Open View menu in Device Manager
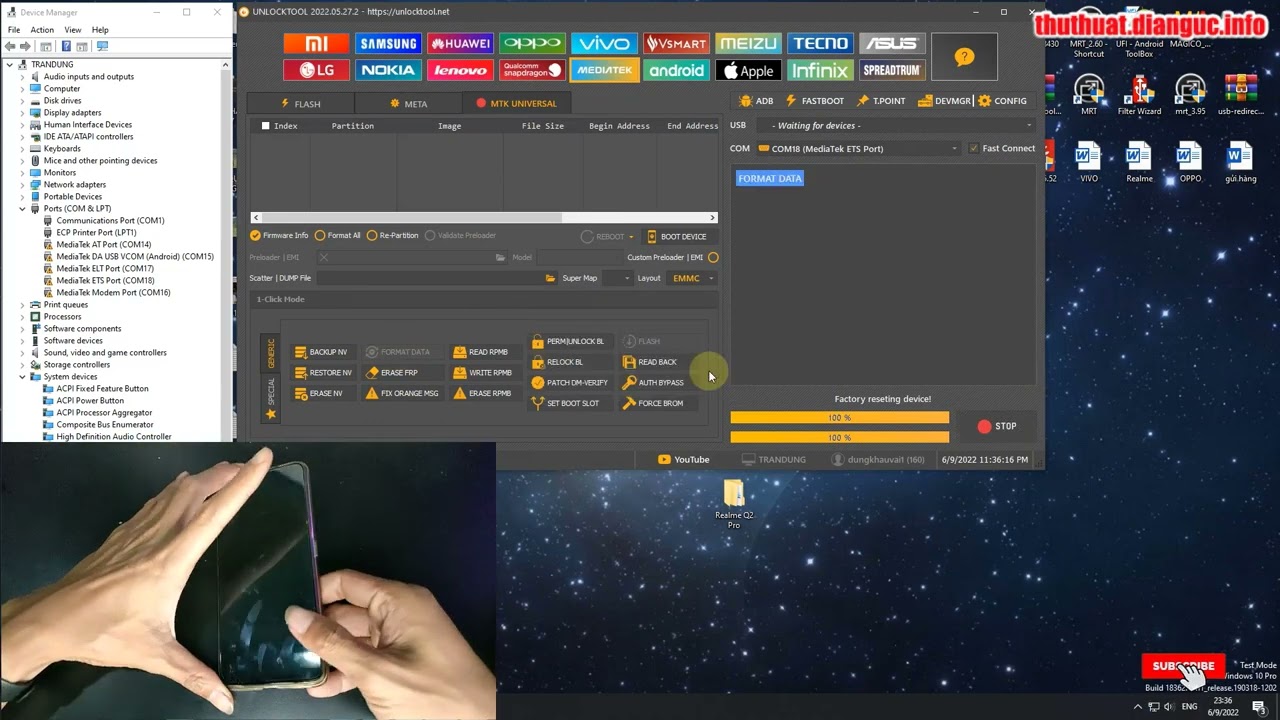The width and height of the screenshot is (1280, 720). coord(73,30)
